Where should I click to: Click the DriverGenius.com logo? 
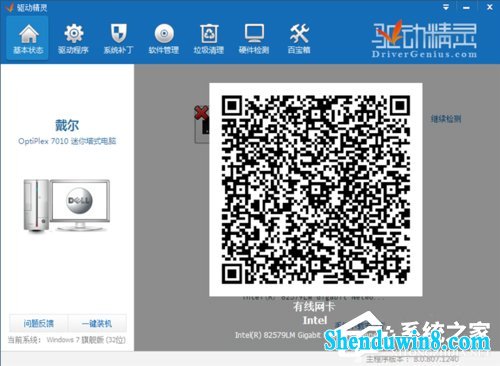point(424,39)
